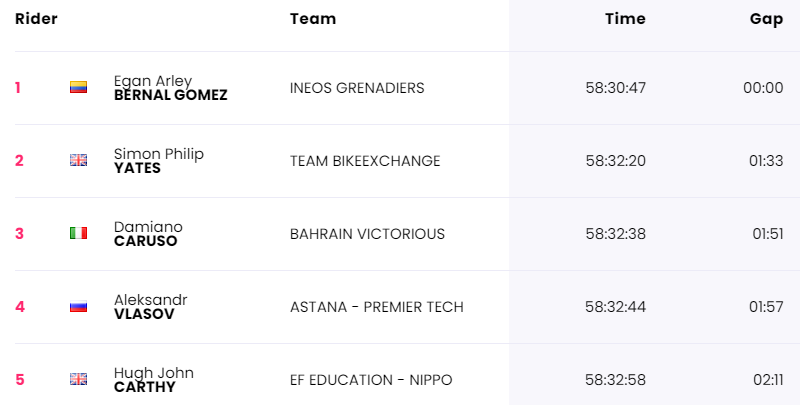Click the Italian flag beside Damiano Caruso
This screenshot has height=405, width=804.
pos(78,234)
